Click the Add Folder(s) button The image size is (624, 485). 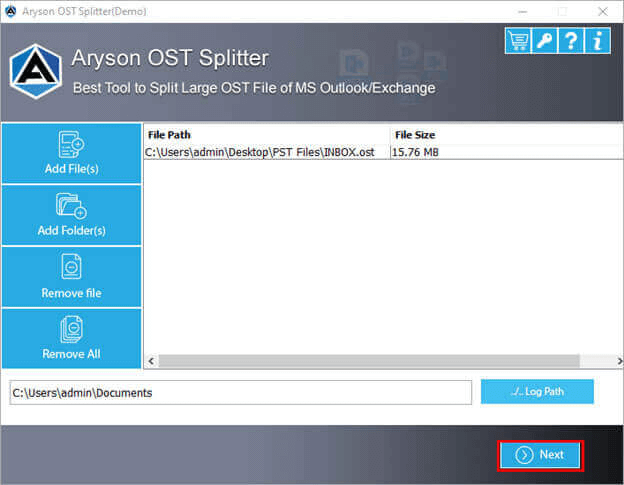coord(72,215)
